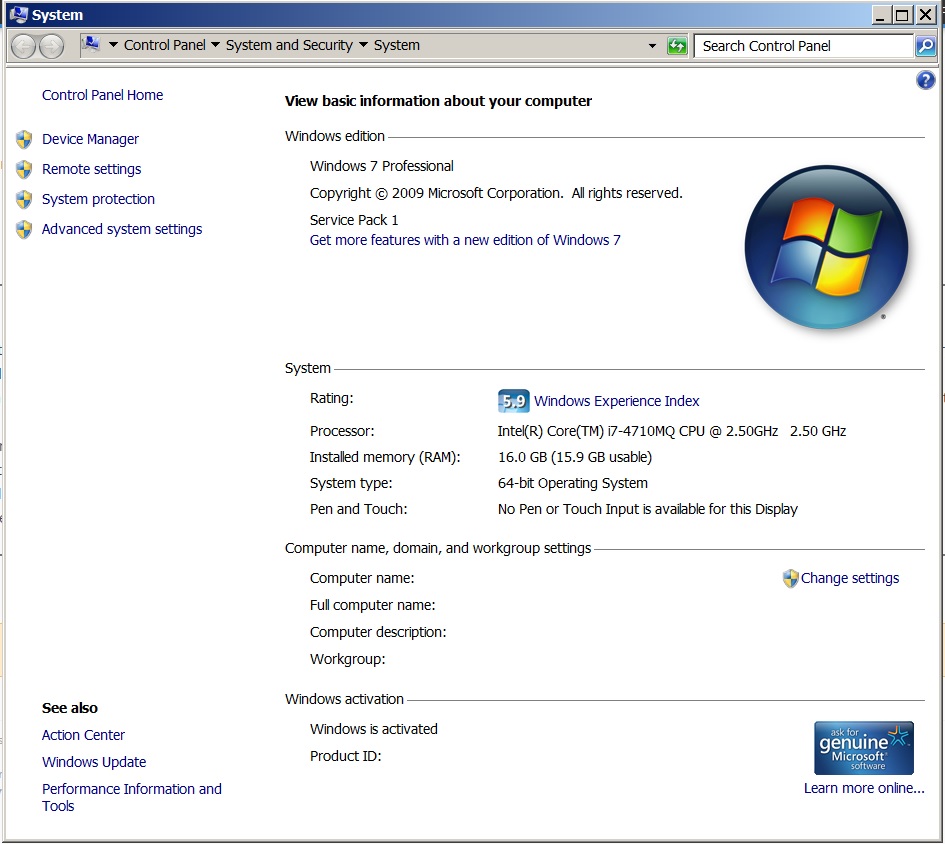The image size is (945, 844).
Task: Click the 16.0 GB installed memory value
Action: point(575,458)
